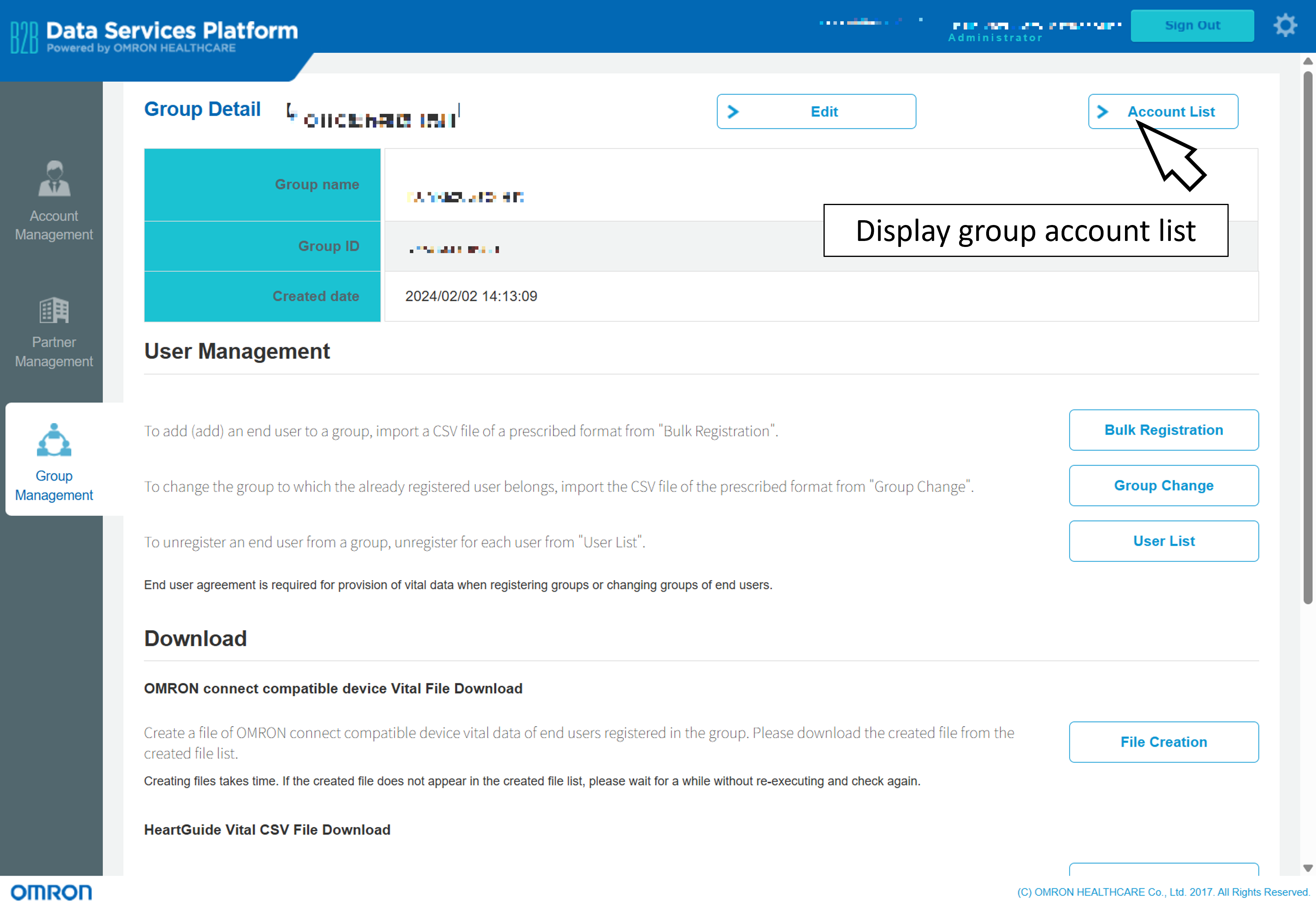This screenshot has height=906, width=1316.
Task: Click the vertical scrollbar thumb
Action: (x=1308, y=337)
